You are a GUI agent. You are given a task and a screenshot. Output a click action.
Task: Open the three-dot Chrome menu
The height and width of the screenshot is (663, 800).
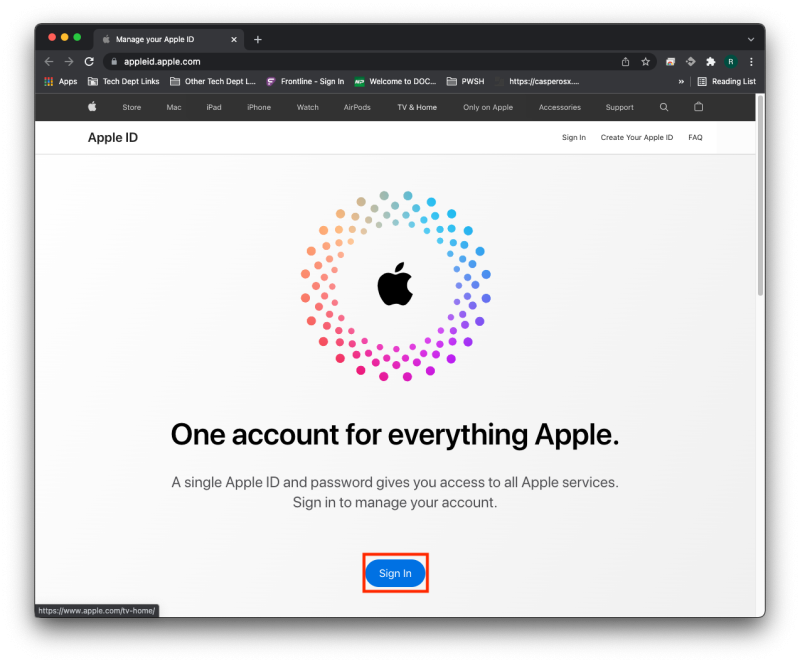tap(751, 61)
